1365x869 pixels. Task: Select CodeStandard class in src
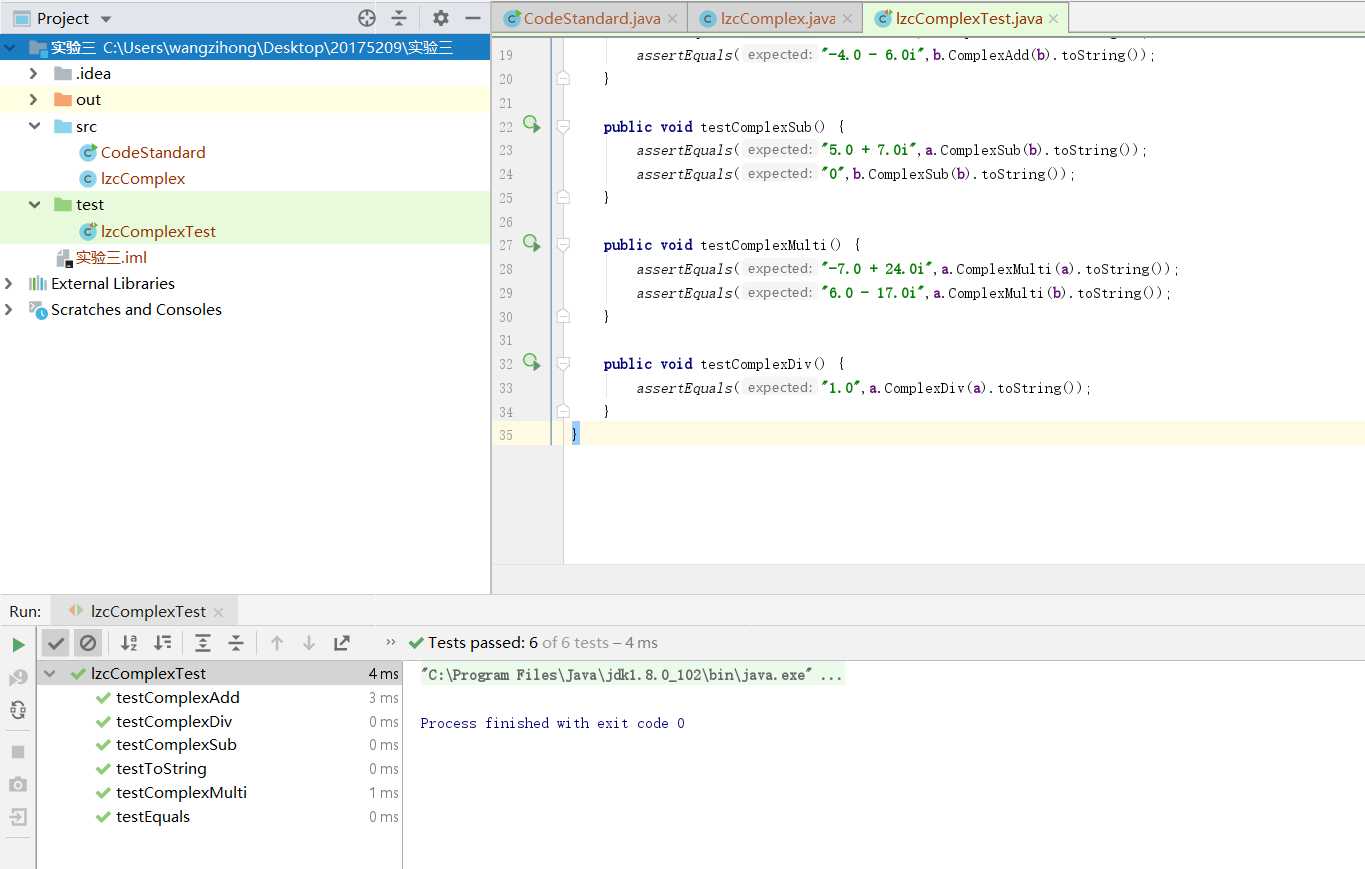[153, 152]
